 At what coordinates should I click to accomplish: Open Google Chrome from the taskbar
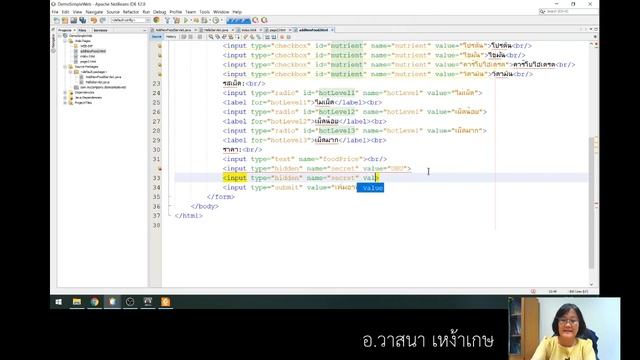click(x=95, y=302)
